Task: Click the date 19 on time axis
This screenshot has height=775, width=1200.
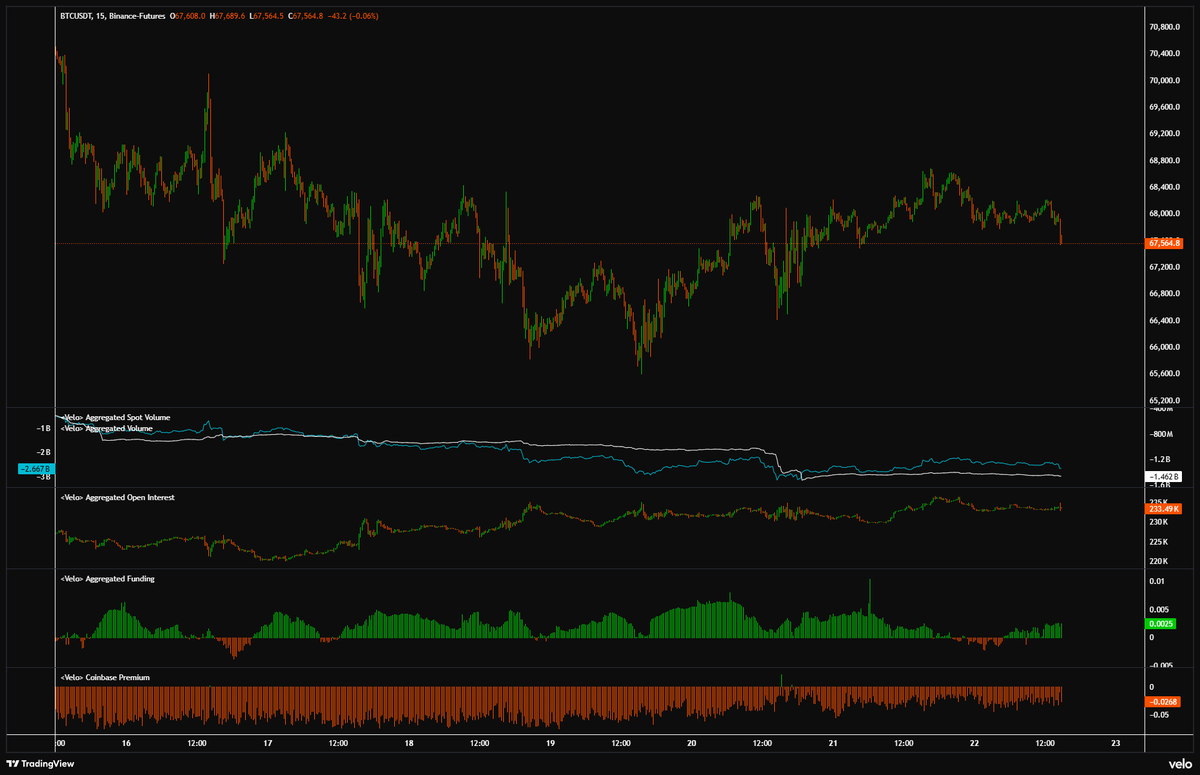Action: 550,744
